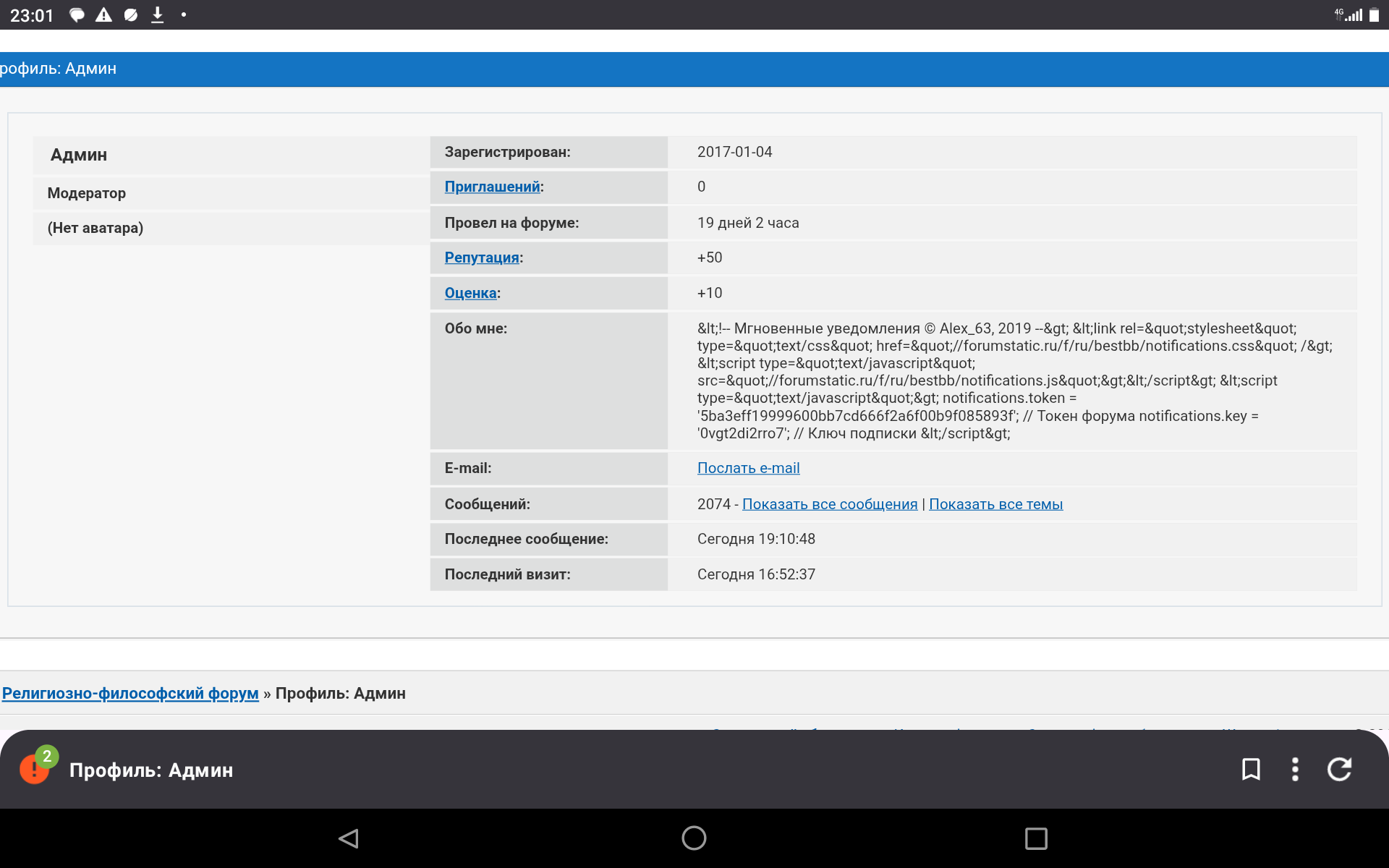Reload the page with refresh icon

(1339, 769)
